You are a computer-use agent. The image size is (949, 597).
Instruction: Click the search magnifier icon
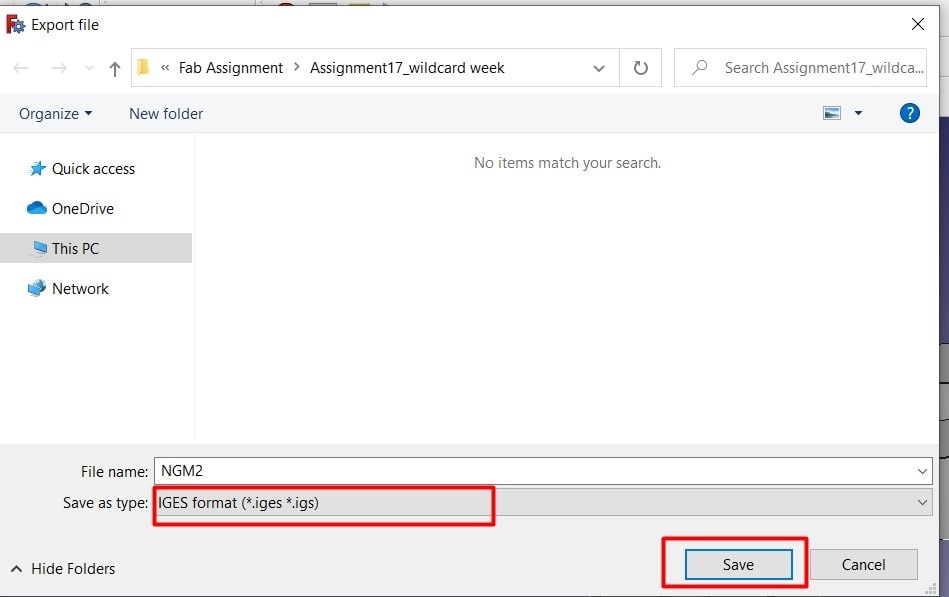(700, 68)
